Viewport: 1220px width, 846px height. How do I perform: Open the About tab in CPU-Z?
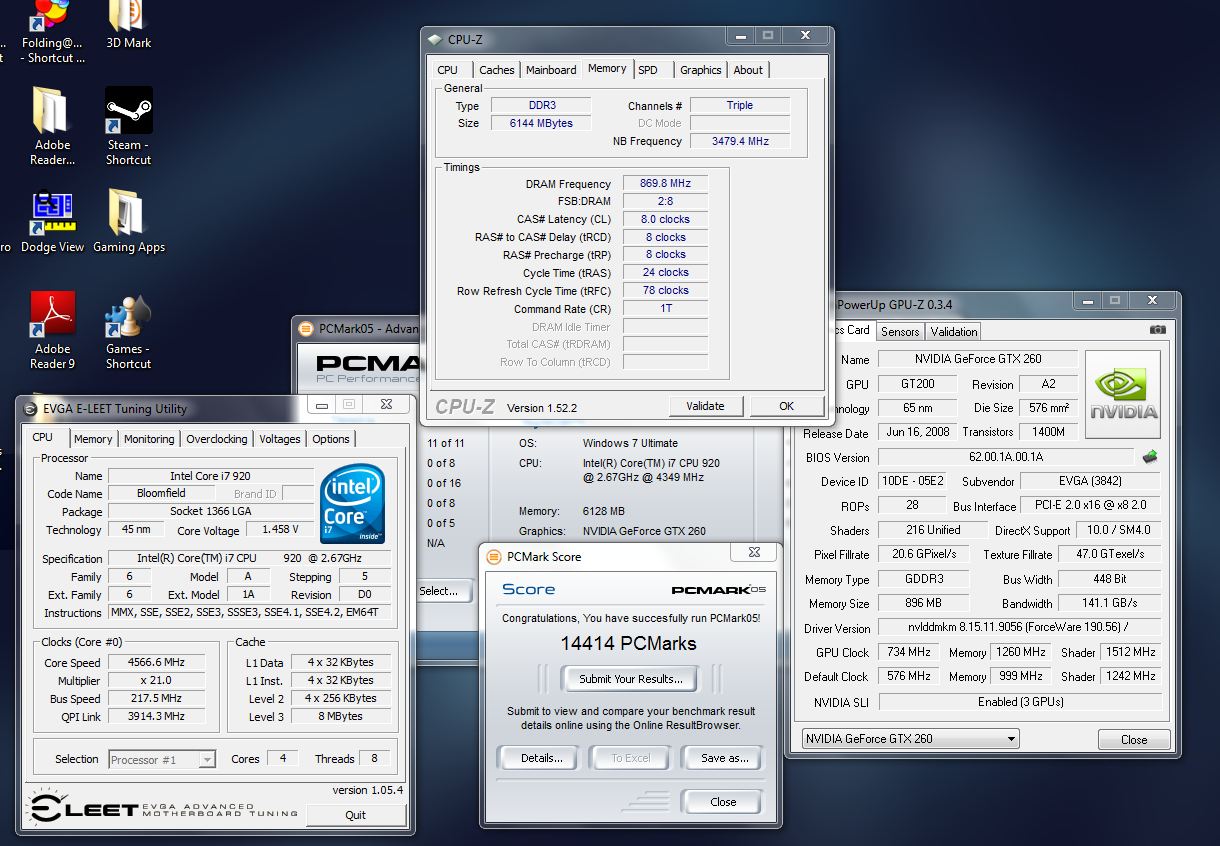coord(748,70)
